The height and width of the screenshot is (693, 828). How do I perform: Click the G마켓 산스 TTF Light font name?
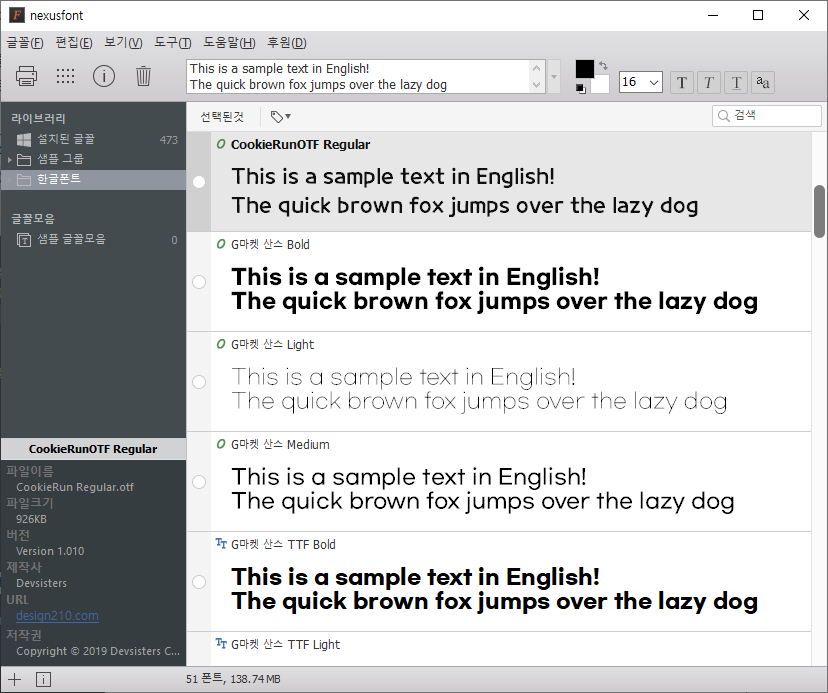pos(286,644)
